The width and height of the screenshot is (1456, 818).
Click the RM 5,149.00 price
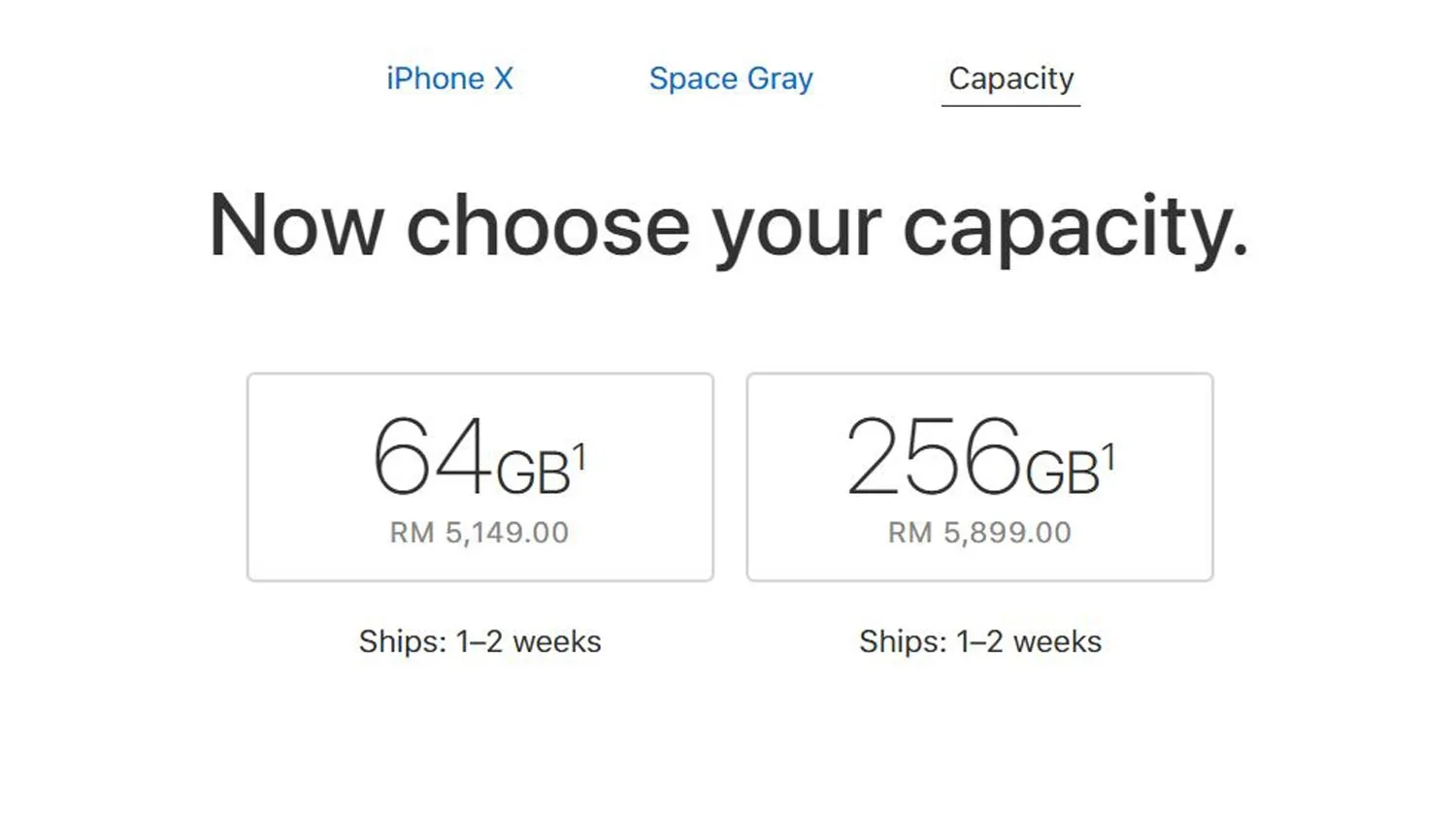pos(480,533)
